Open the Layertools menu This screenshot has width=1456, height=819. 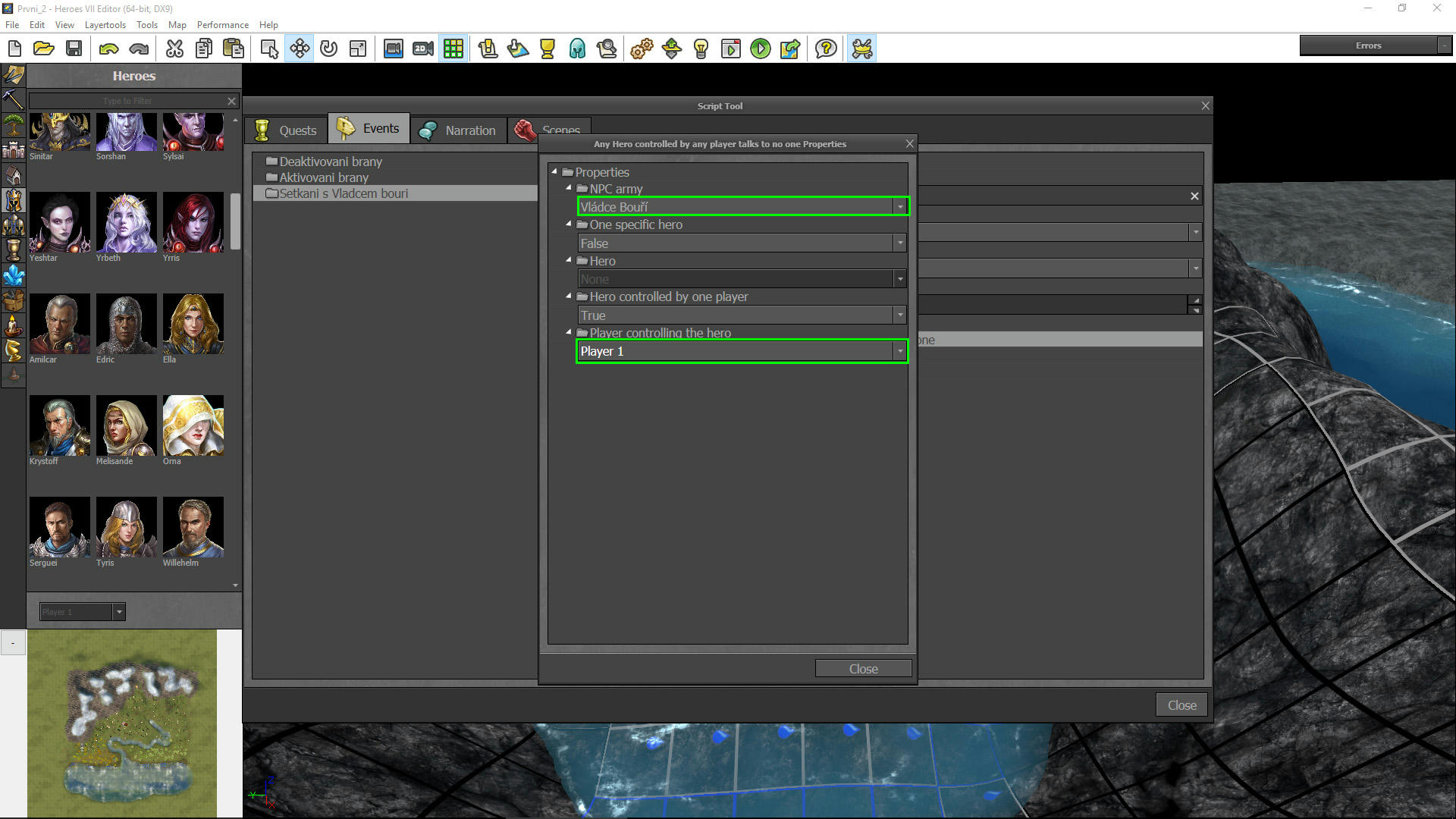[105, 24]
